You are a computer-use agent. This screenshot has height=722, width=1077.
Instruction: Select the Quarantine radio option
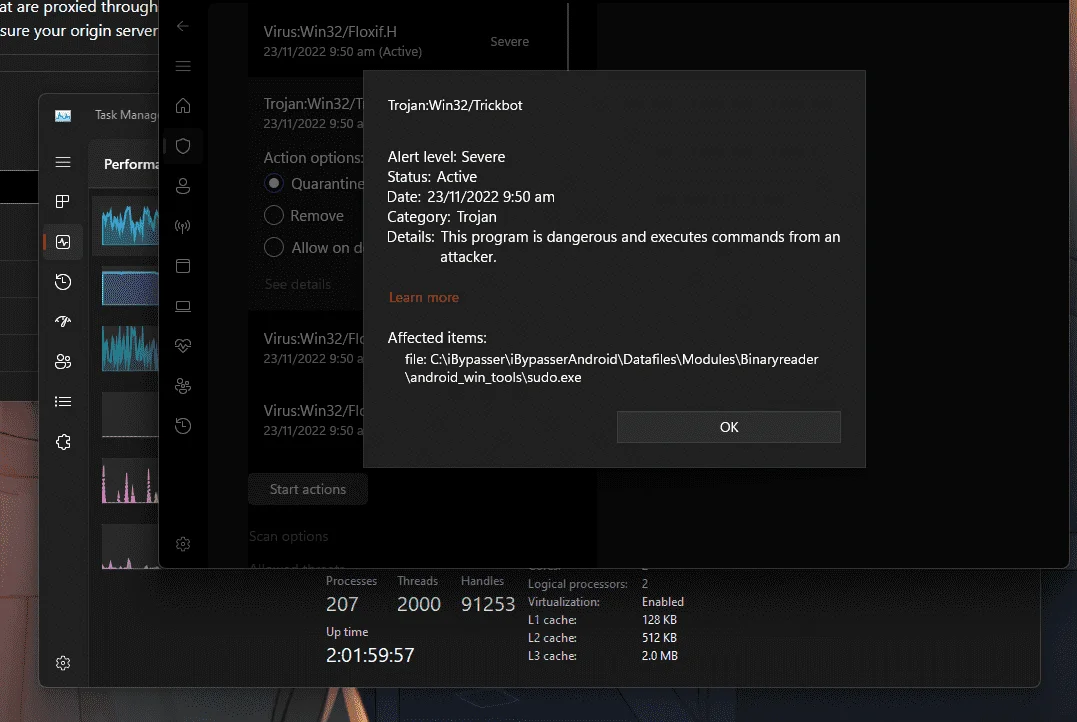click(x=274, y=183)
